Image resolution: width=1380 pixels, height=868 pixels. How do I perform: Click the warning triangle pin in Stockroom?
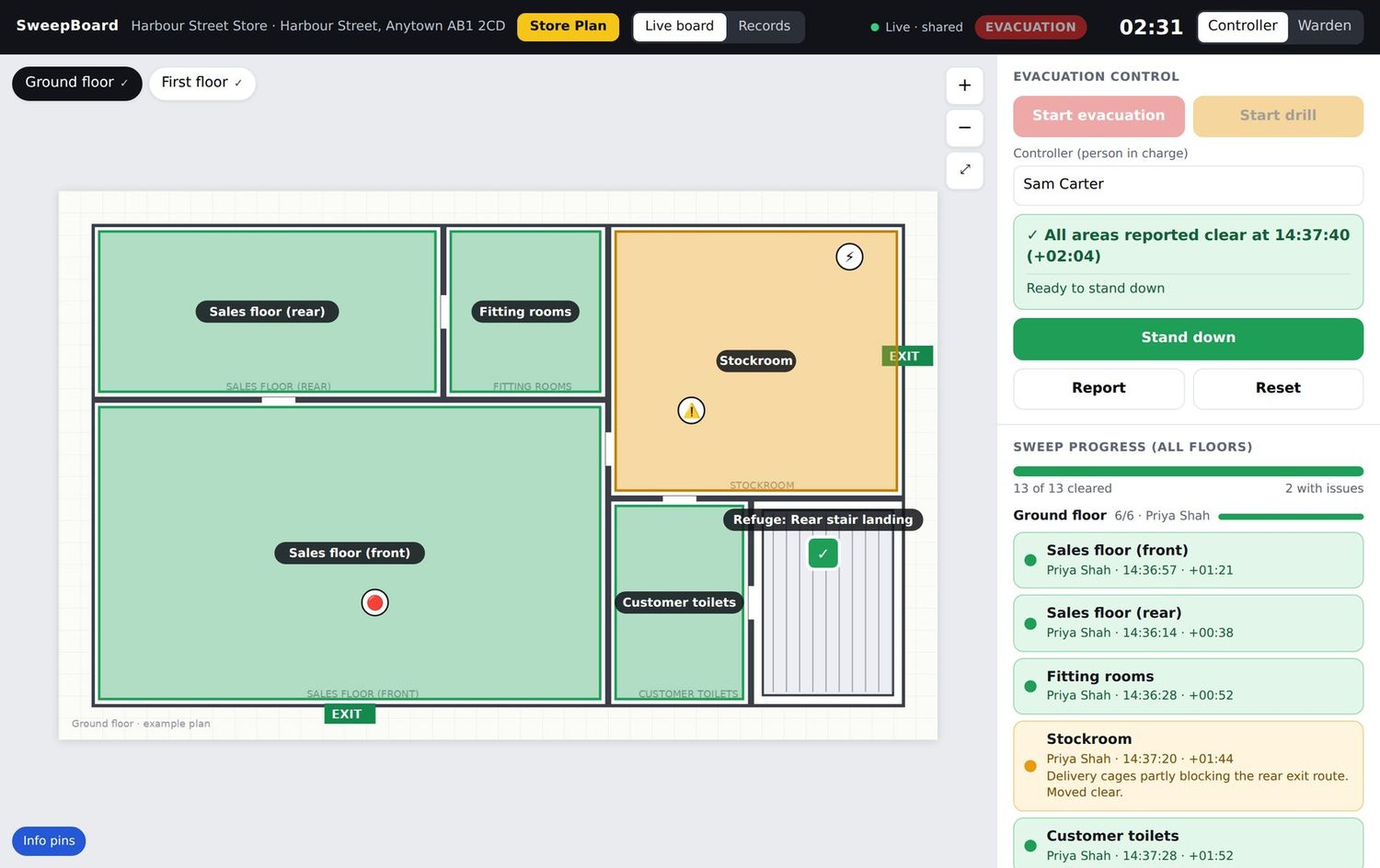(x=691, y=410)
